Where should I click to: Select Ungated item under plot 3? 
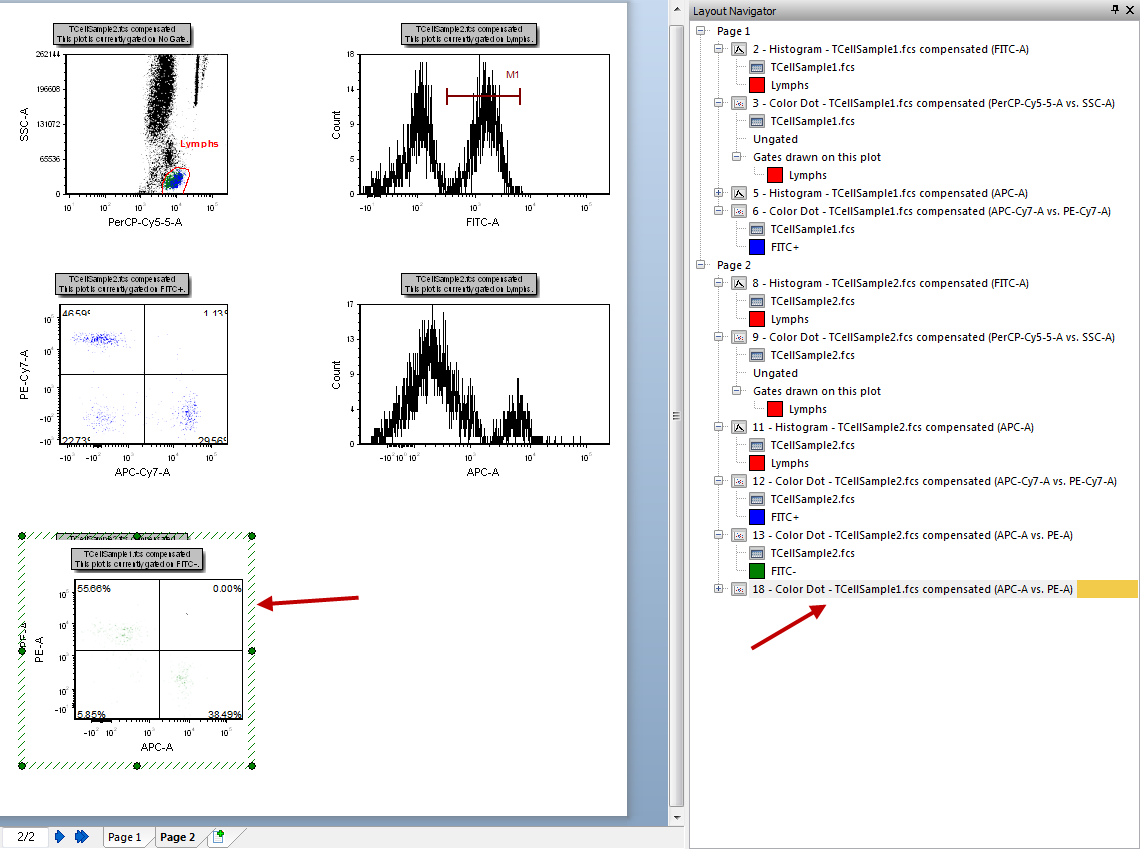pyautogui.click(x=775, y=139)
